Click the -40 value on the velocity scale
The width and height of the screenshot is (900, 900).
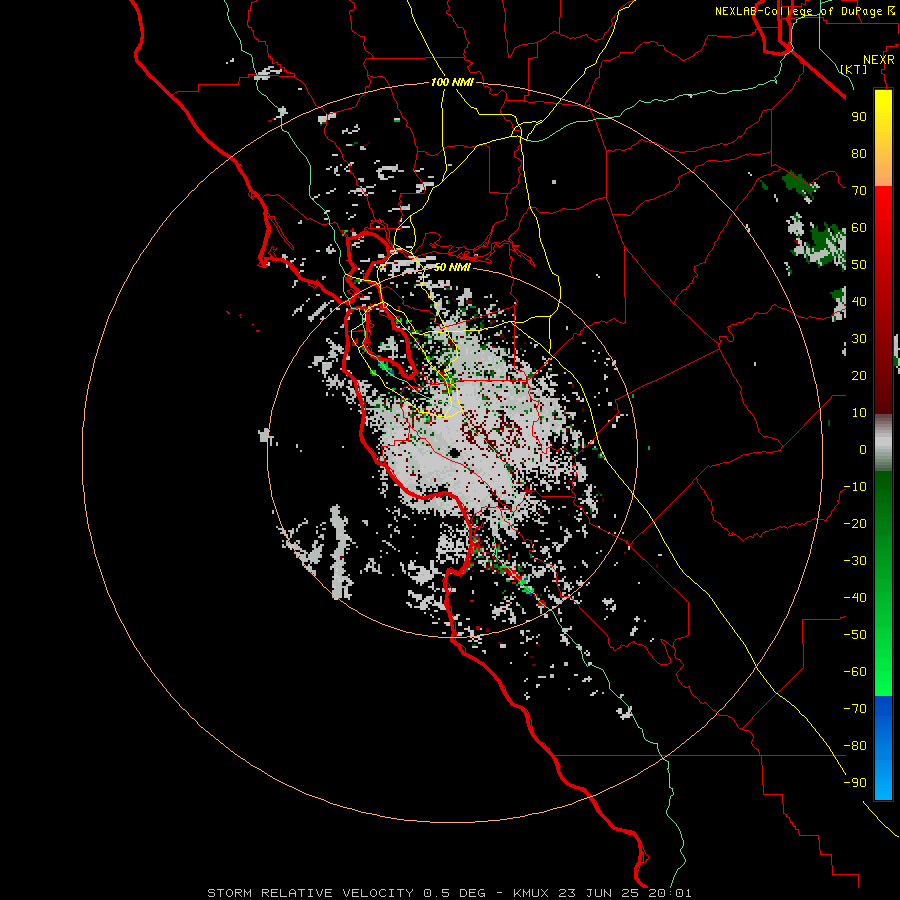(x=855, y=598)
